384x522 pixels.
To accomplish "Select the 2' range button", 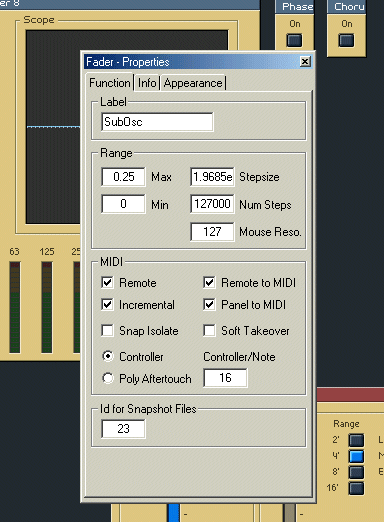I will [x=356, y=440].
